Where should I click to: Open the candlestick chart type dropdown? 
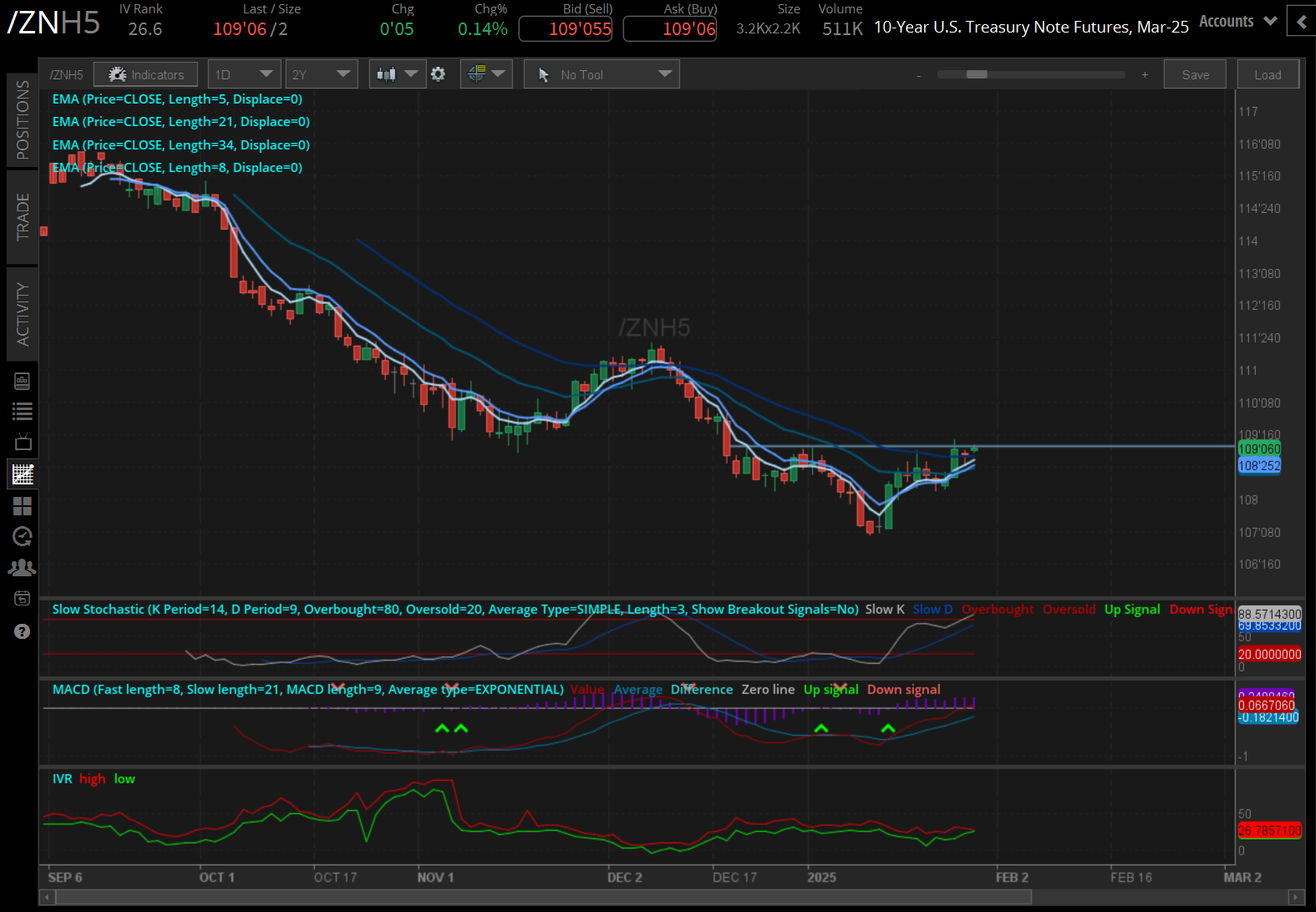pyautogui.click(x=397, y=74)
